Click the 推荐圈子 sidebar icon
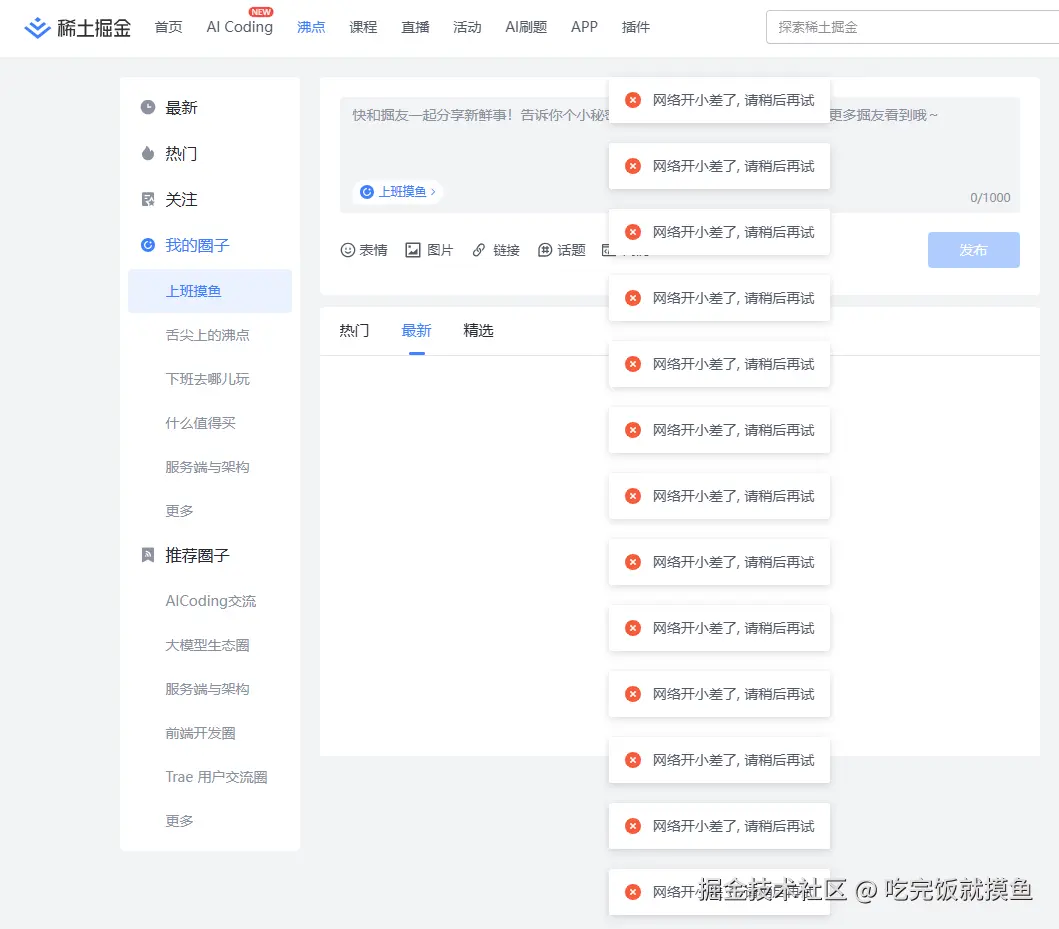 pyautogui.click(x=148, y=555)
